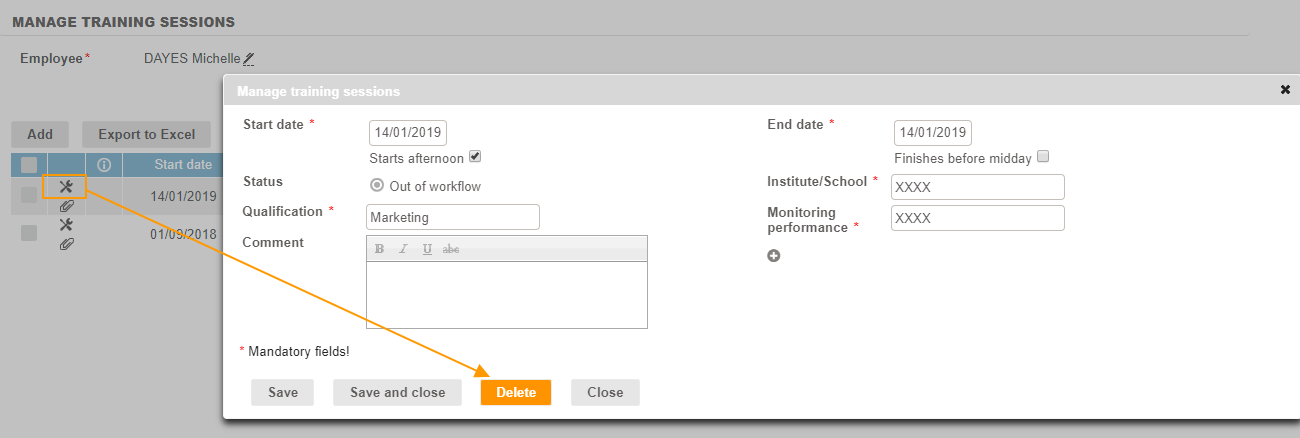The height and width of the screenshot is (438, 1300).
Task: Check the Finishes before midday checkbox
Action: pos(1043,157)
